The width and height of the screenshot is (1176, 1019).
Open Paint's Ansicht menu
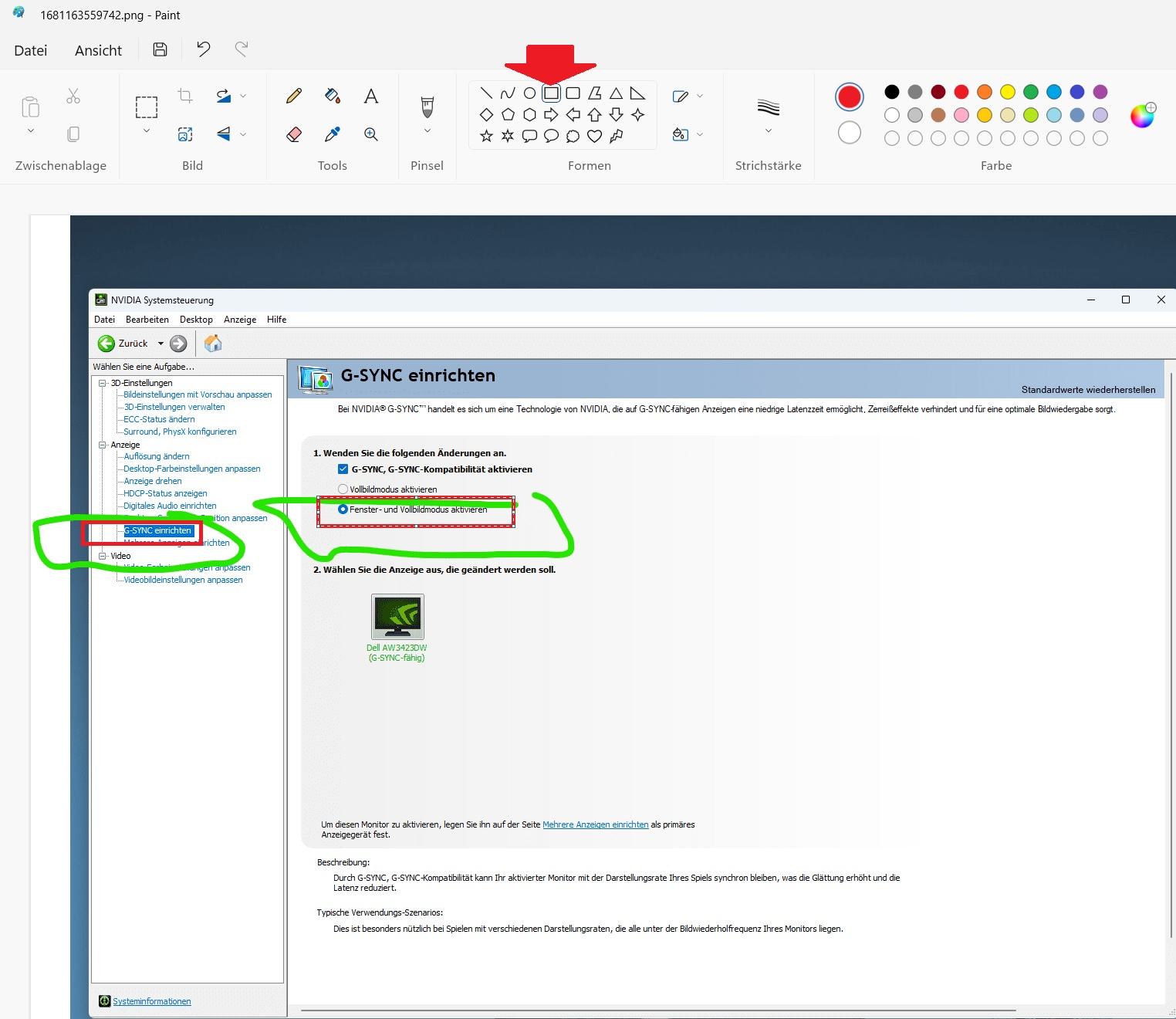click(x=98, y=50)
